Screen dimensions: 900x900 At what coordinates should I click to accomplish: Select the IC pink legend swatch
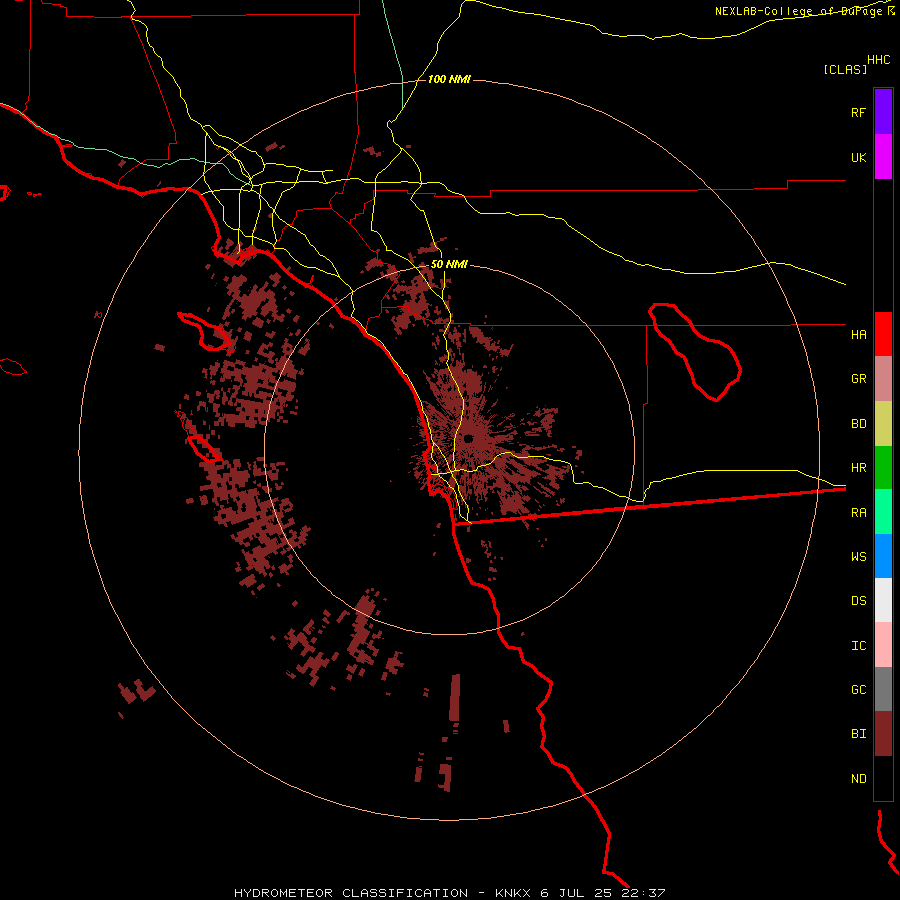(883, 645)
